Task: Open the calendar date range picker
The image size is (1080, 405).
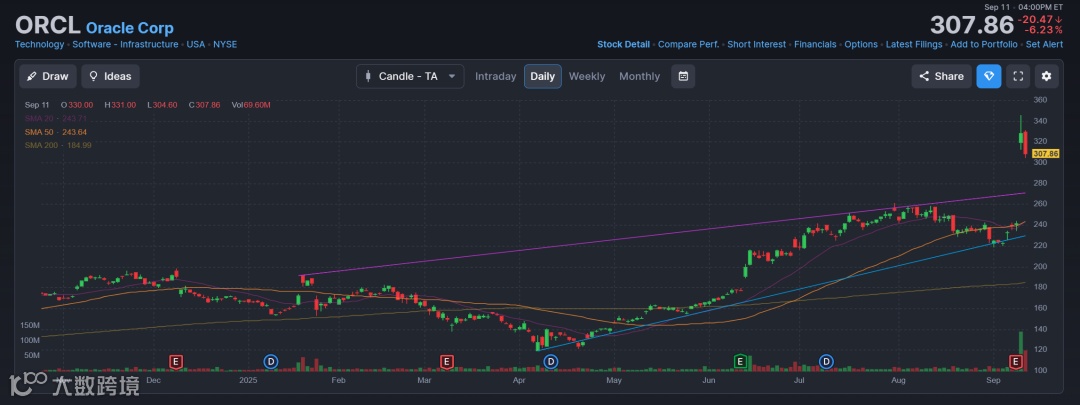Action: pos(683,76)
